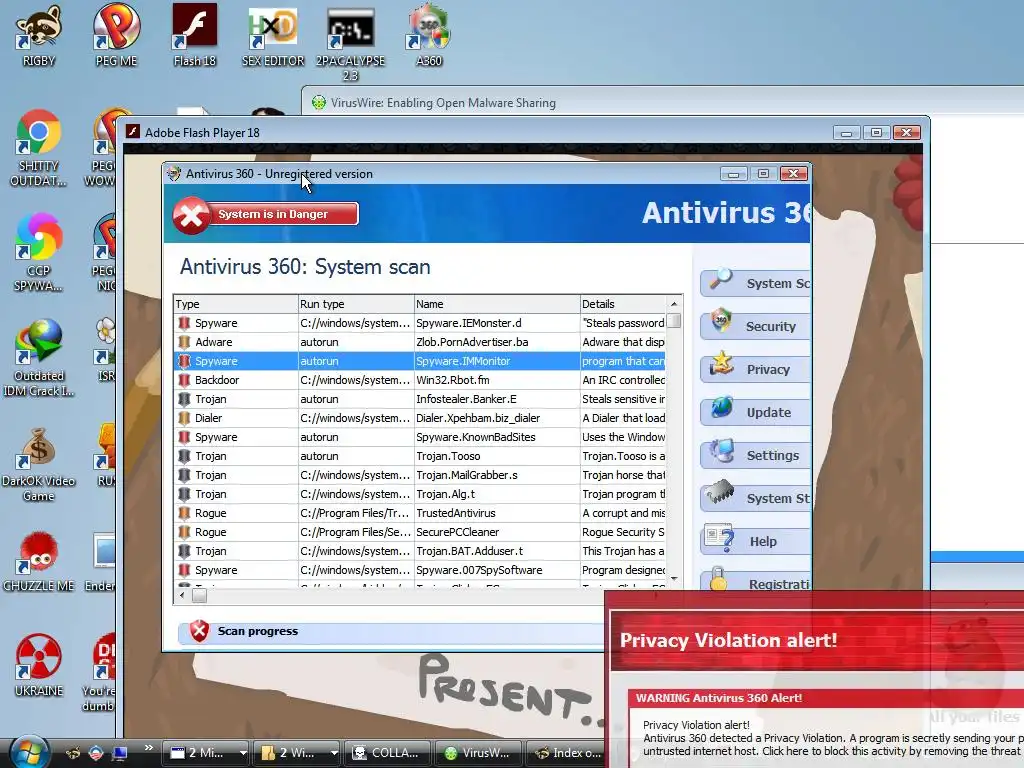Click the Update sidebar button
The height and width of the screenshot is (768, 1024).
756,413
